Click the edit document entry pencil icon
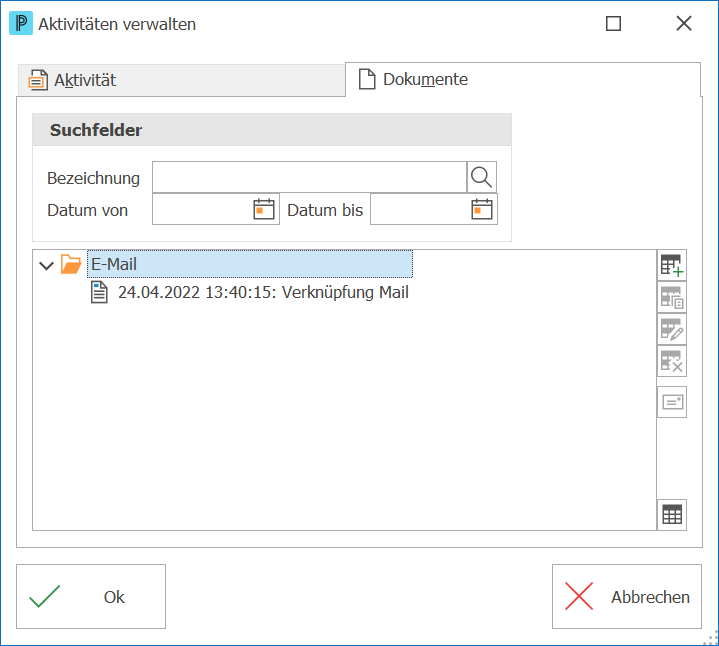The image size is (719, 646). click(672, 330)
